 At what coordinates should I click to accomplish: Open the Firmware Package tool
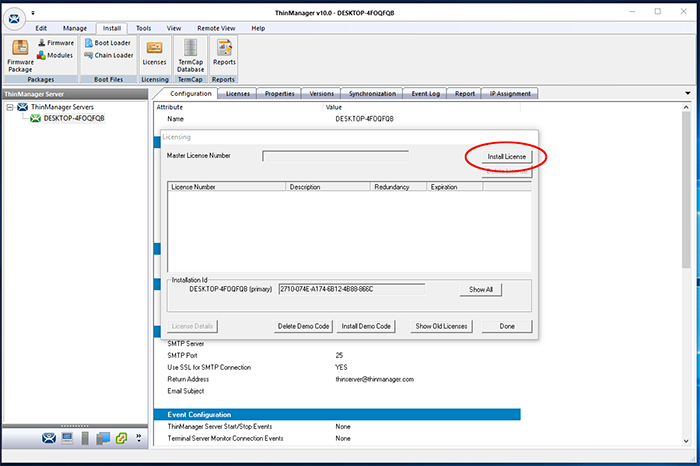20,56
